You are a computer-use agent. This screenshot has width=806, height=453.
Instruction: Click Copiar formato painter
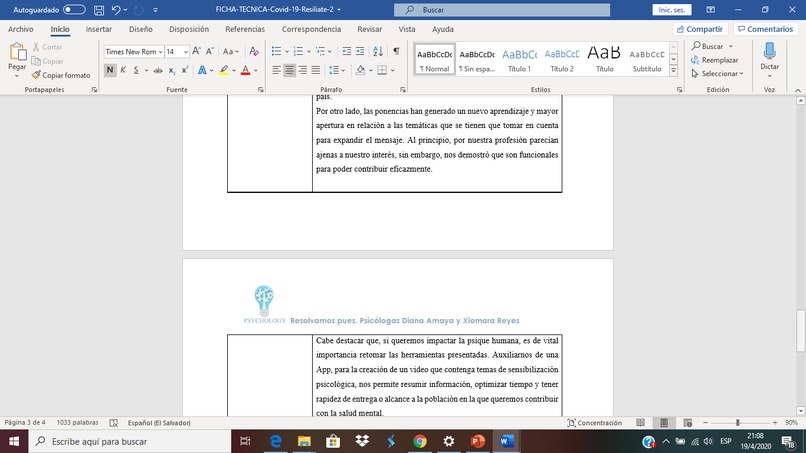click(61, 75)
